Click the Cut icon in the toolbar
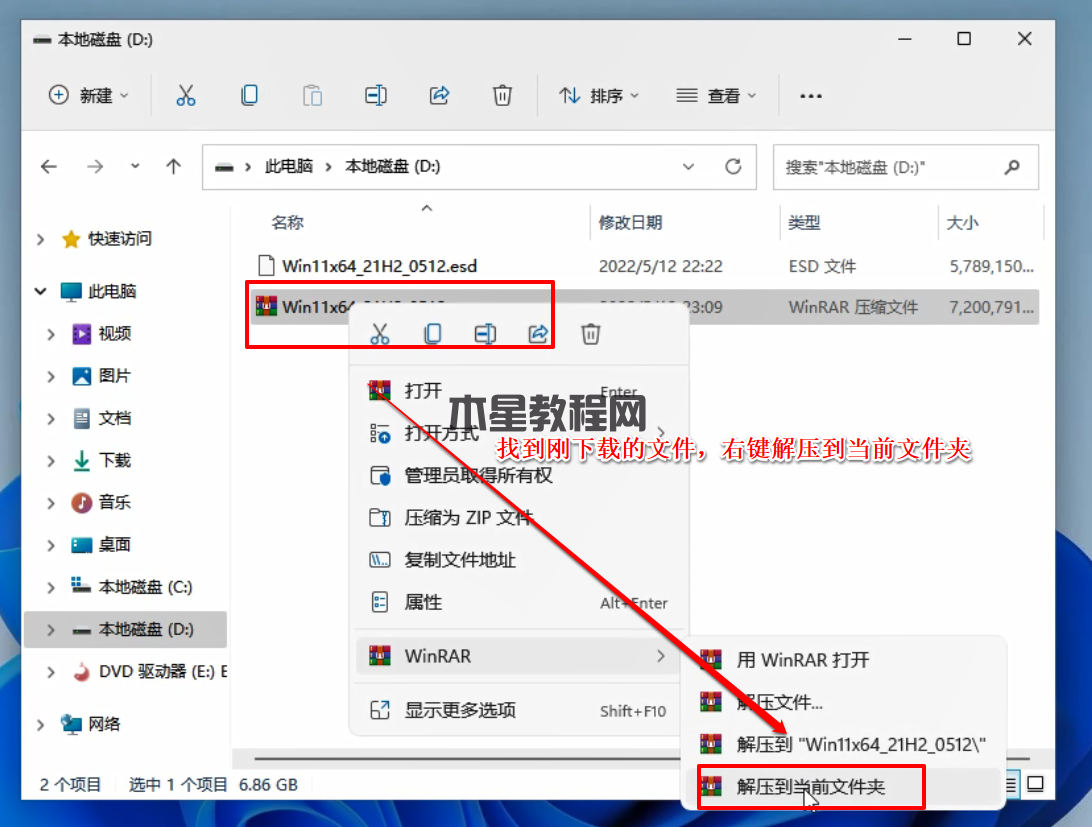Image resolution: width=1092 pixels, height=827 pixels. coord(186,95)
